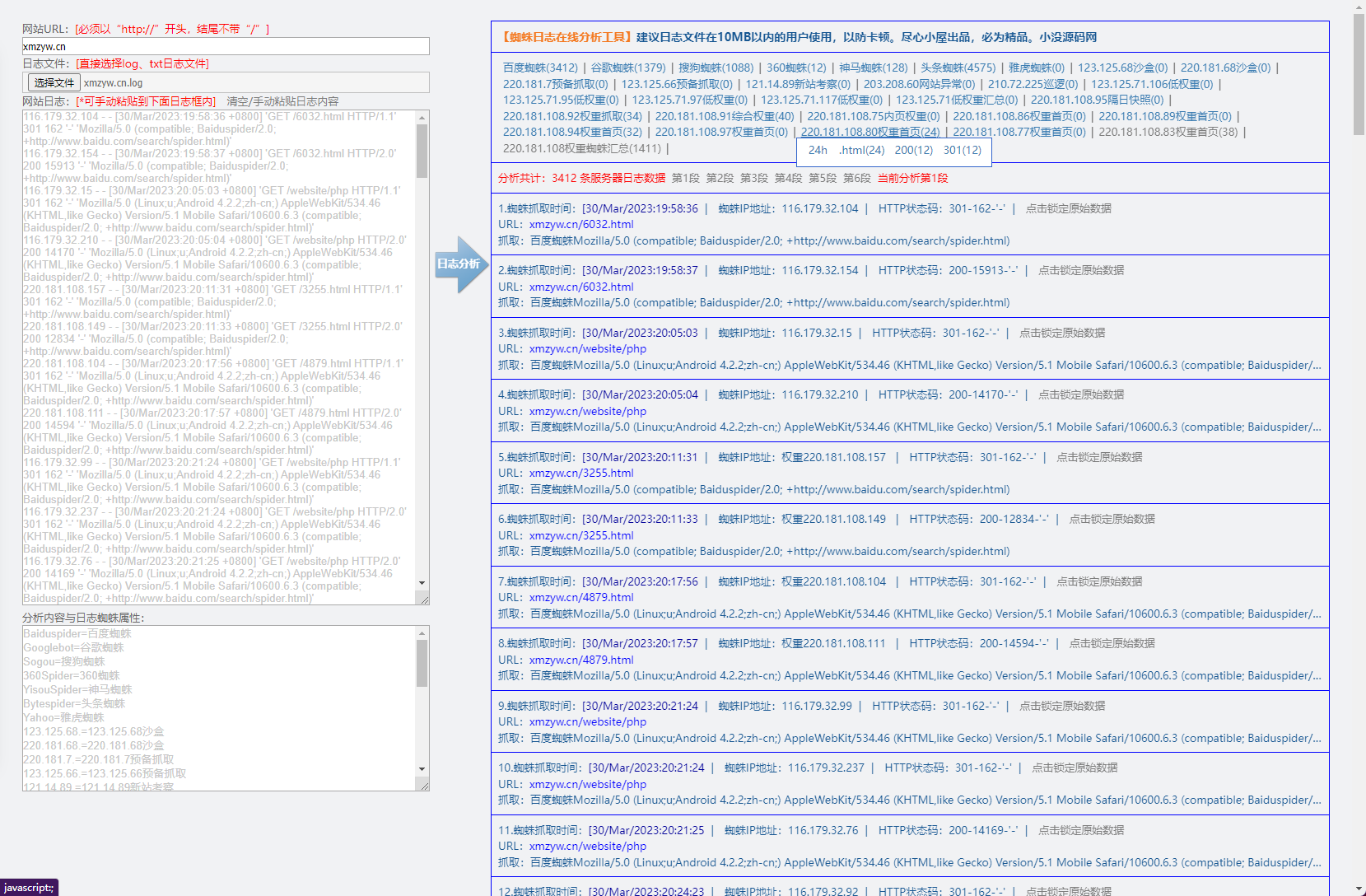
Task: Click 301(12) option in popup
Action: (963, 150)
